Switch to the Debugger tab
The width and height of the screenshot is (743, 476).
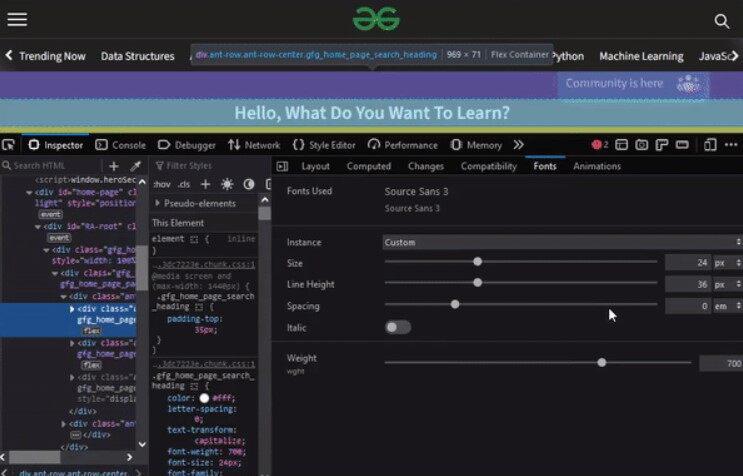tap(186, 145)
